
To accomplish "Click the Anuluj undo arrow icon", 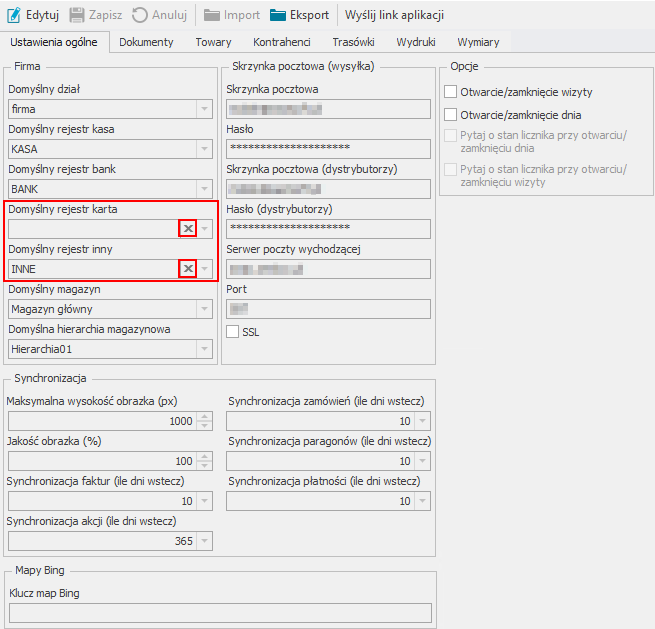I will (x=139, y=15).
